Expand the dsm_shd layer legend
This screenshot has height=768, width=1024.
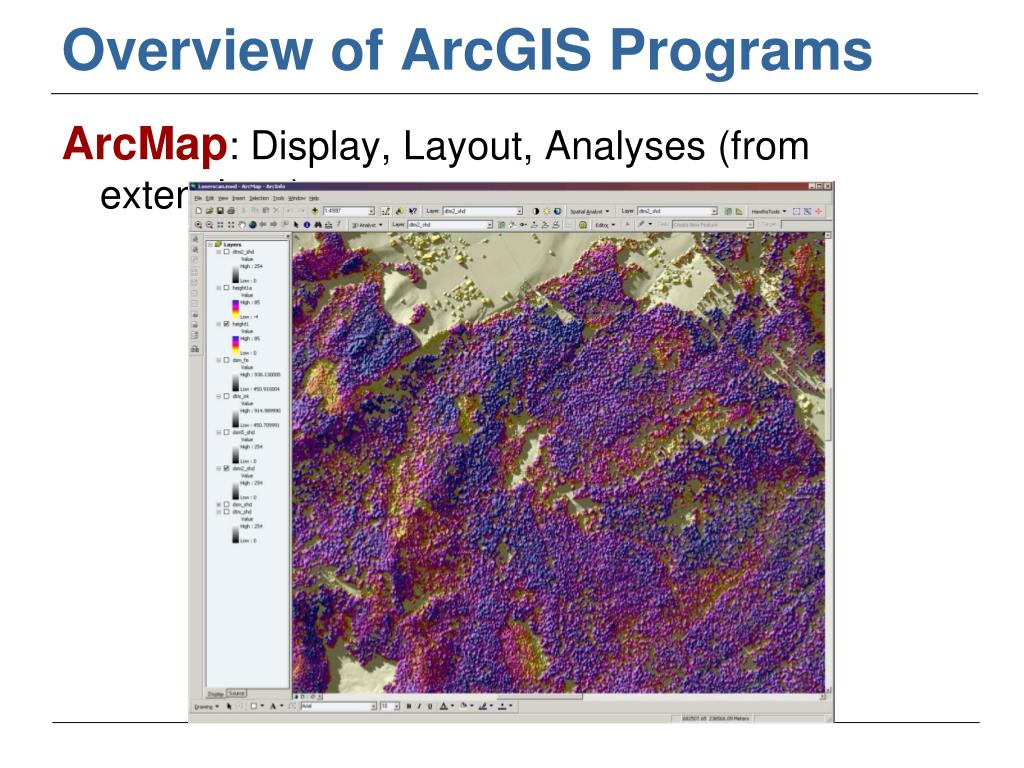coord(219,504)
